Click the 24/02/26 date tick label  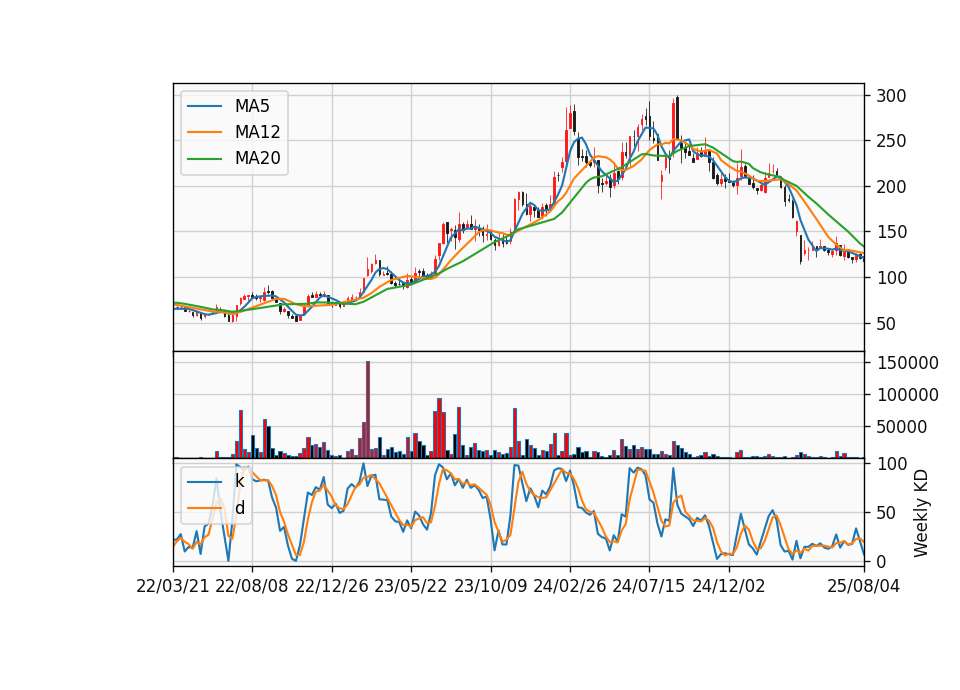tap(570, 586)
